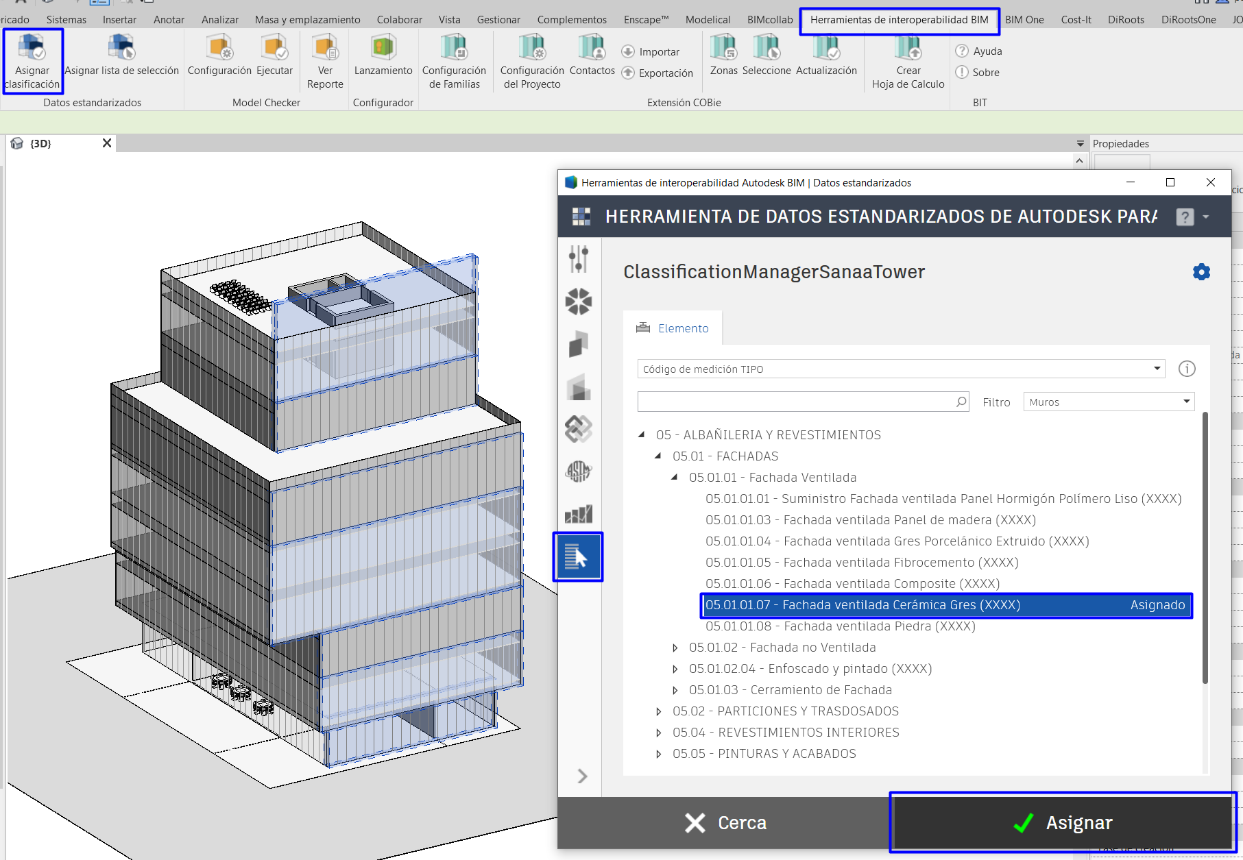Collapse 05 - ALBAÑILERIA Y REVESTIMIENTOS node
Screen dimensions: 1243x860
(x=641, y=435)
